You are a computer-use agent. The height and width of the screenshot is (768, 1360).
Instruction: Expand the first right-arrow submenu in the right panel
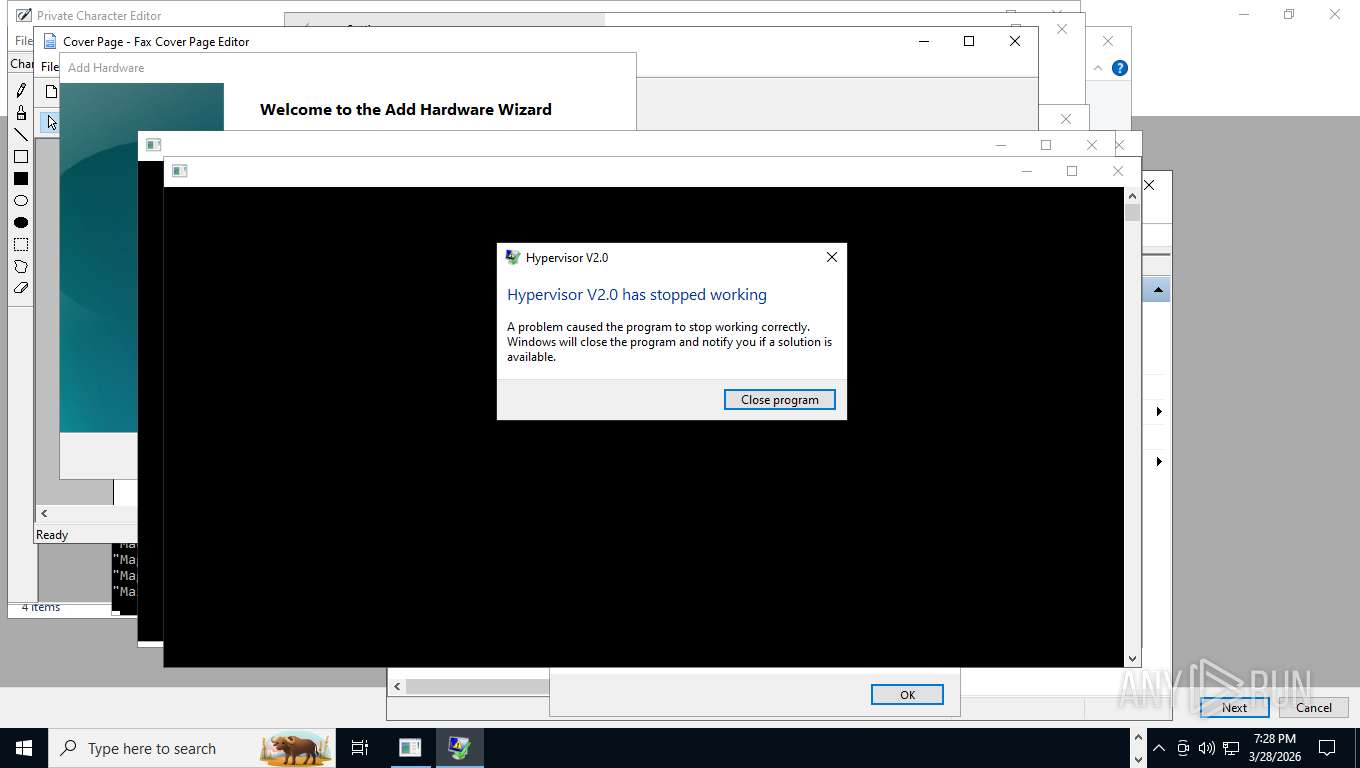pyautogui.click(x=1159, y=412)
